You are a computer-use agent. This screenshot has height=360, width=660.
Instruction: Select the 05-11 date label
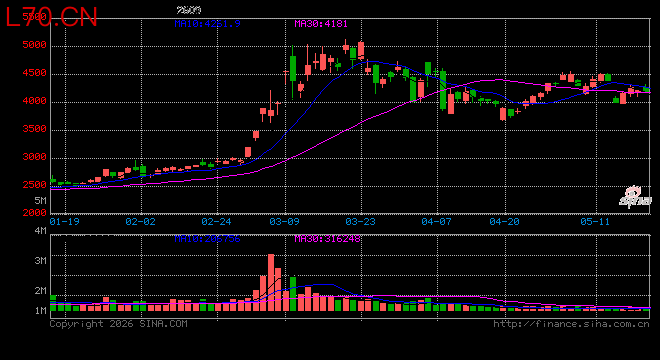(595, 221)
